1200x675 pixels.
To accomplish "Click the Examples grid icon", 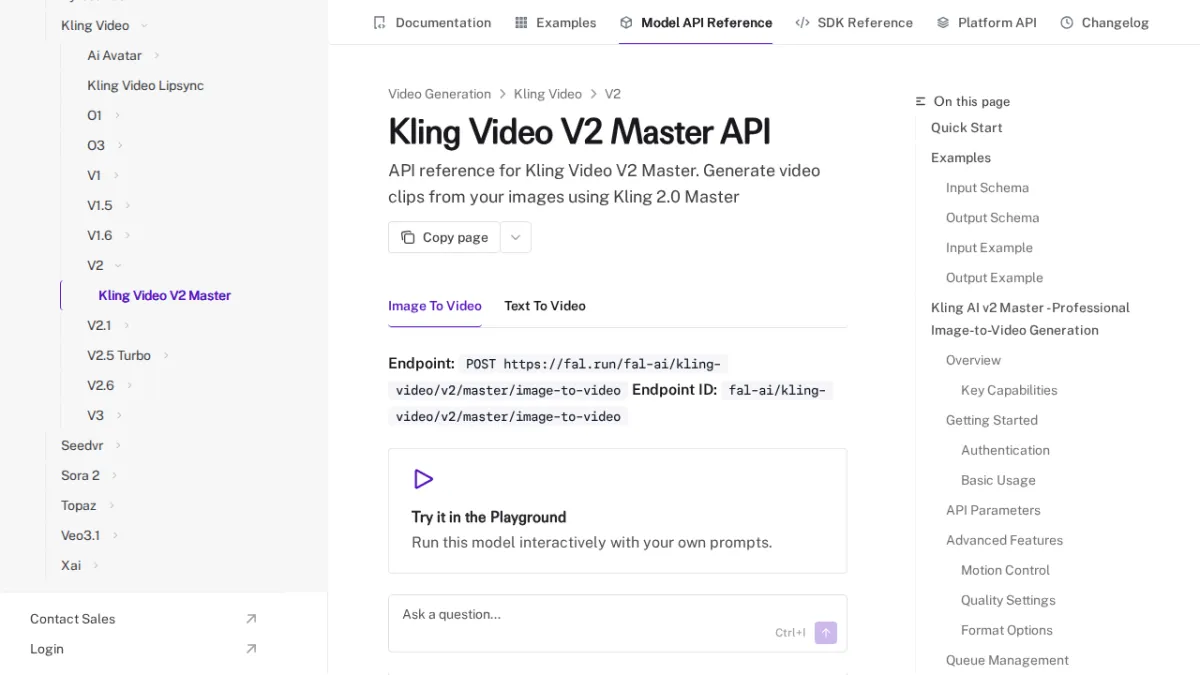I will 521,22.
